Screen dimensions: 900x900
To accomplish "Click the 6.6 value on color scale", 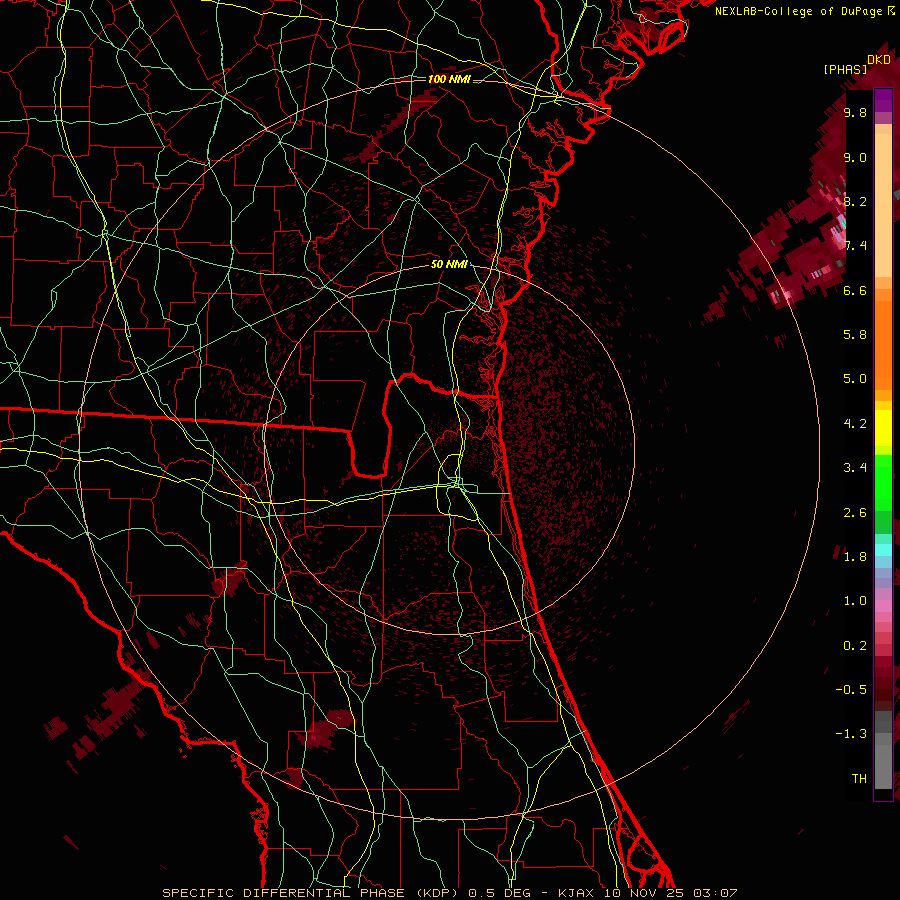I will pyautogui.click(x=855, y=290).
